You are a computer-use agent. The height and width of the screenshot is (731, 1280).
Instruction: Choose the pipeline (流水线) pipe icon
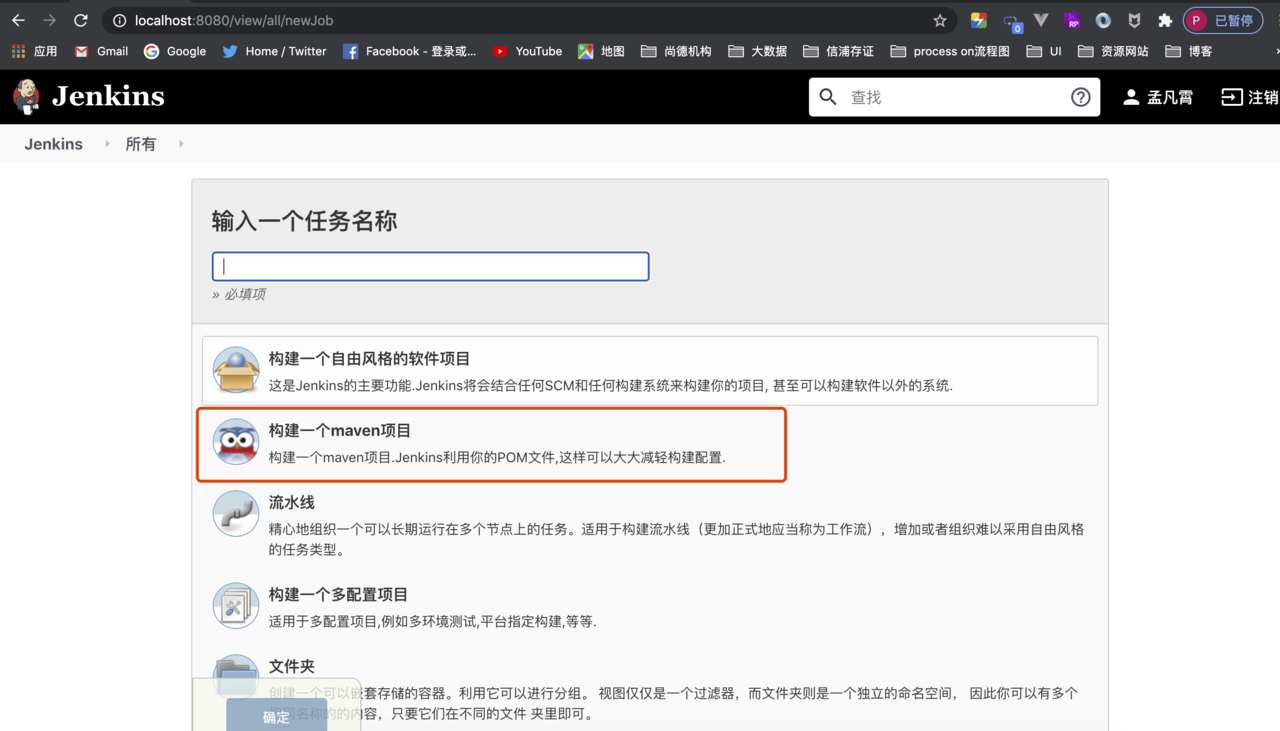pyautogui.click(x=236, y=514)
